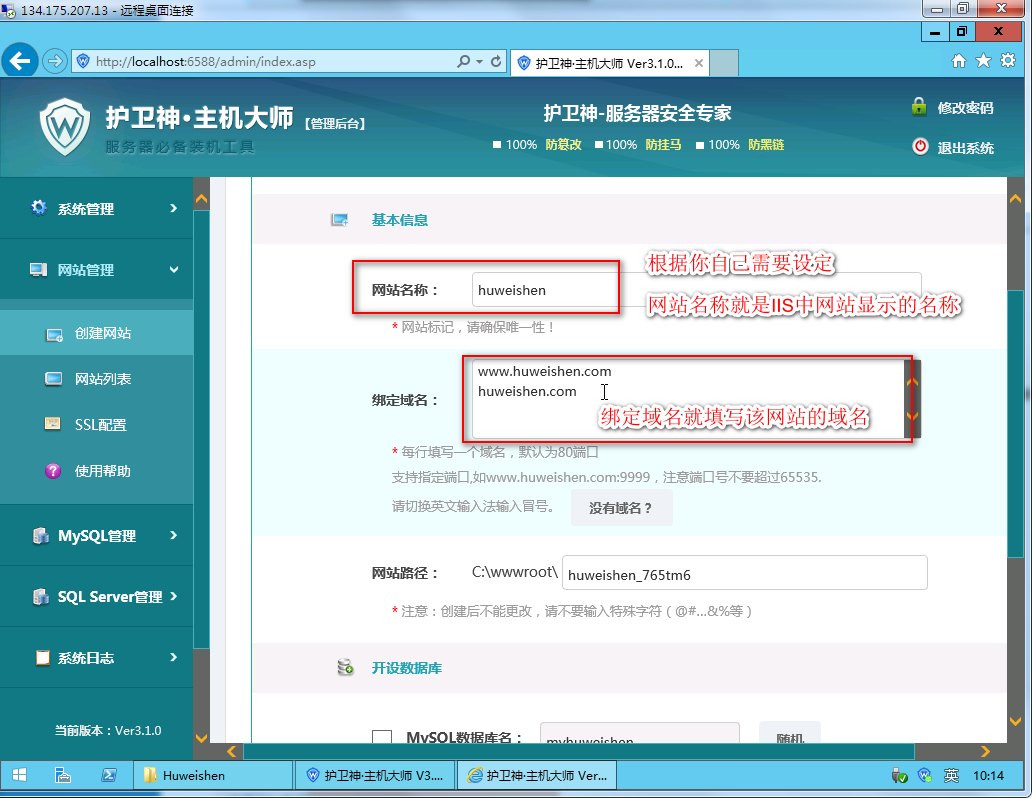Click the SQL Server管理 database icon

(x=41, y=597)
